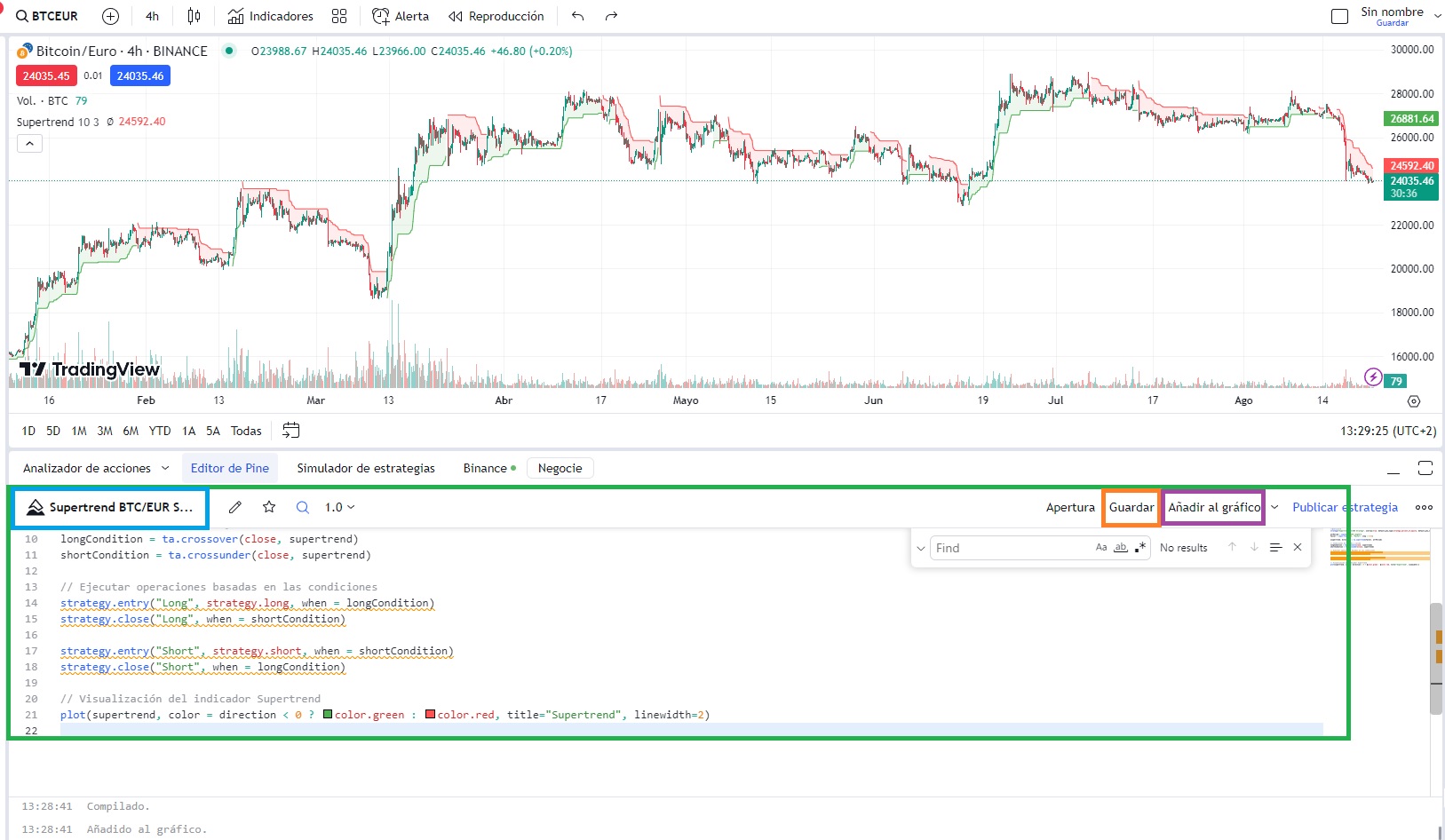Open the Negocie tab

click(560, 468)
